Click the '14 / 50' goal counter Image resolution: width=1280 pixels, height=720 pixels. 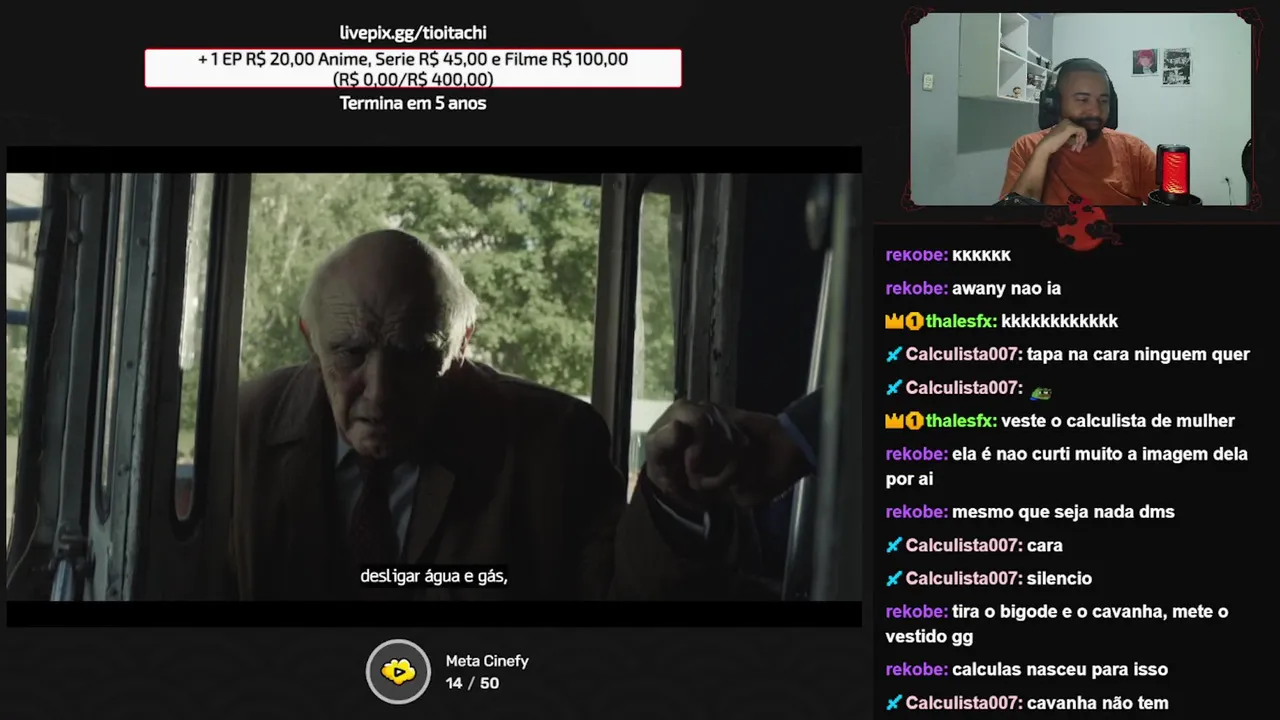click(x=472, y=683)
